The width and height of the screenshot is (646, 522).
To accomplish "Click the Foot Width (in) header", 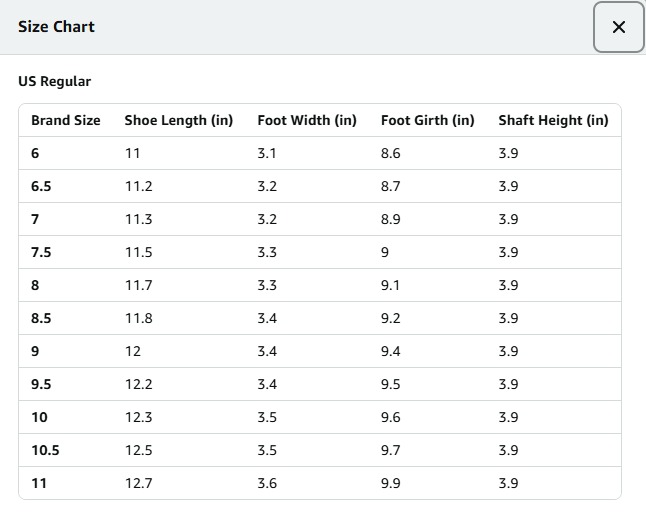I will (306, 120).
